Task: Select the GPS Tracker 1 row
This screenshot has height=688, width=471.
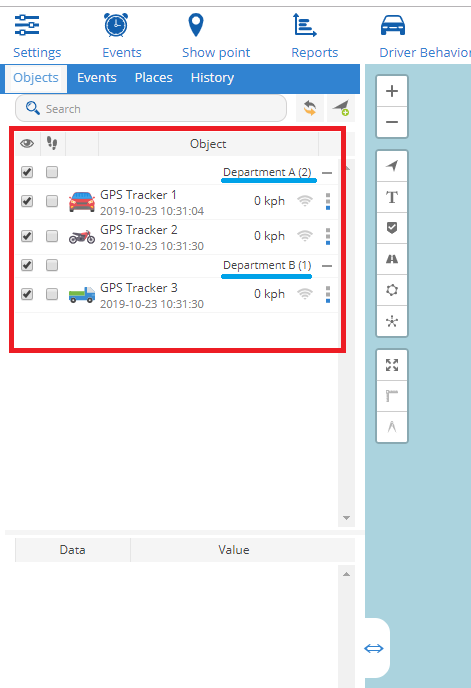Action: point(177,202)
